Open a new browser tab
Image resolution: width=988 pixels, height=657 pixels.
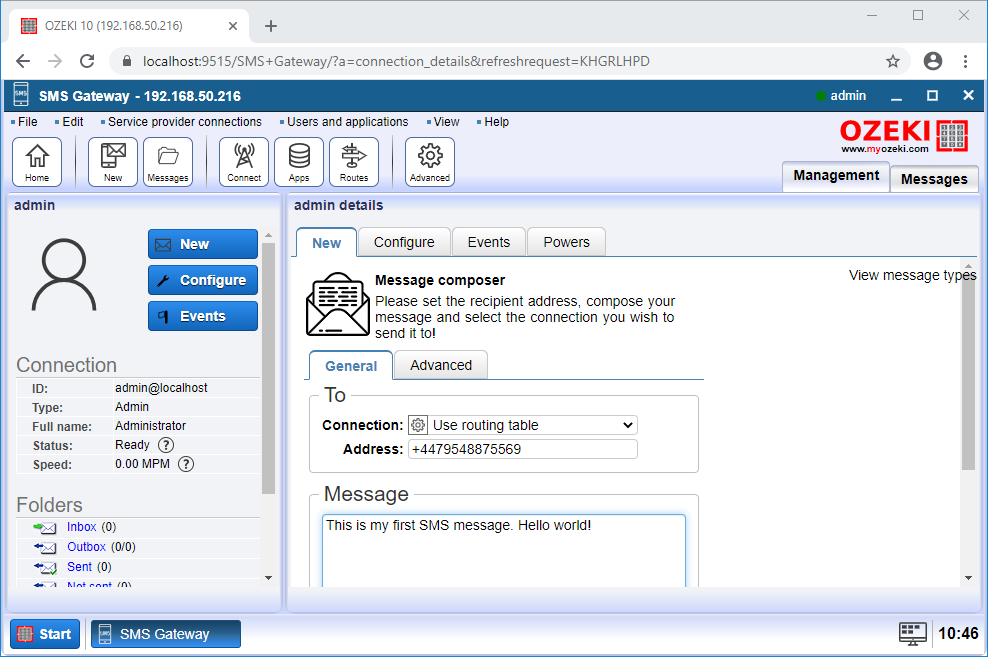[x=271, y=26]
